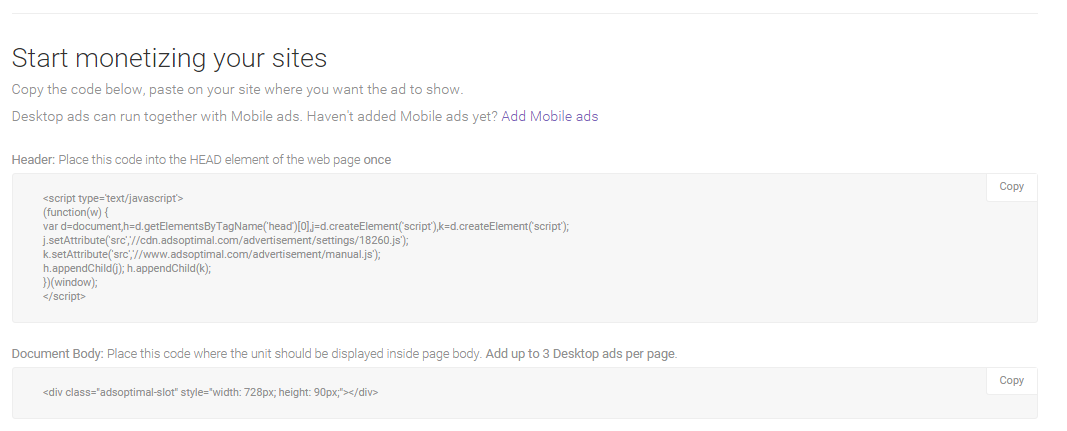Click the closing </script> tag line

tap(64, 297)
